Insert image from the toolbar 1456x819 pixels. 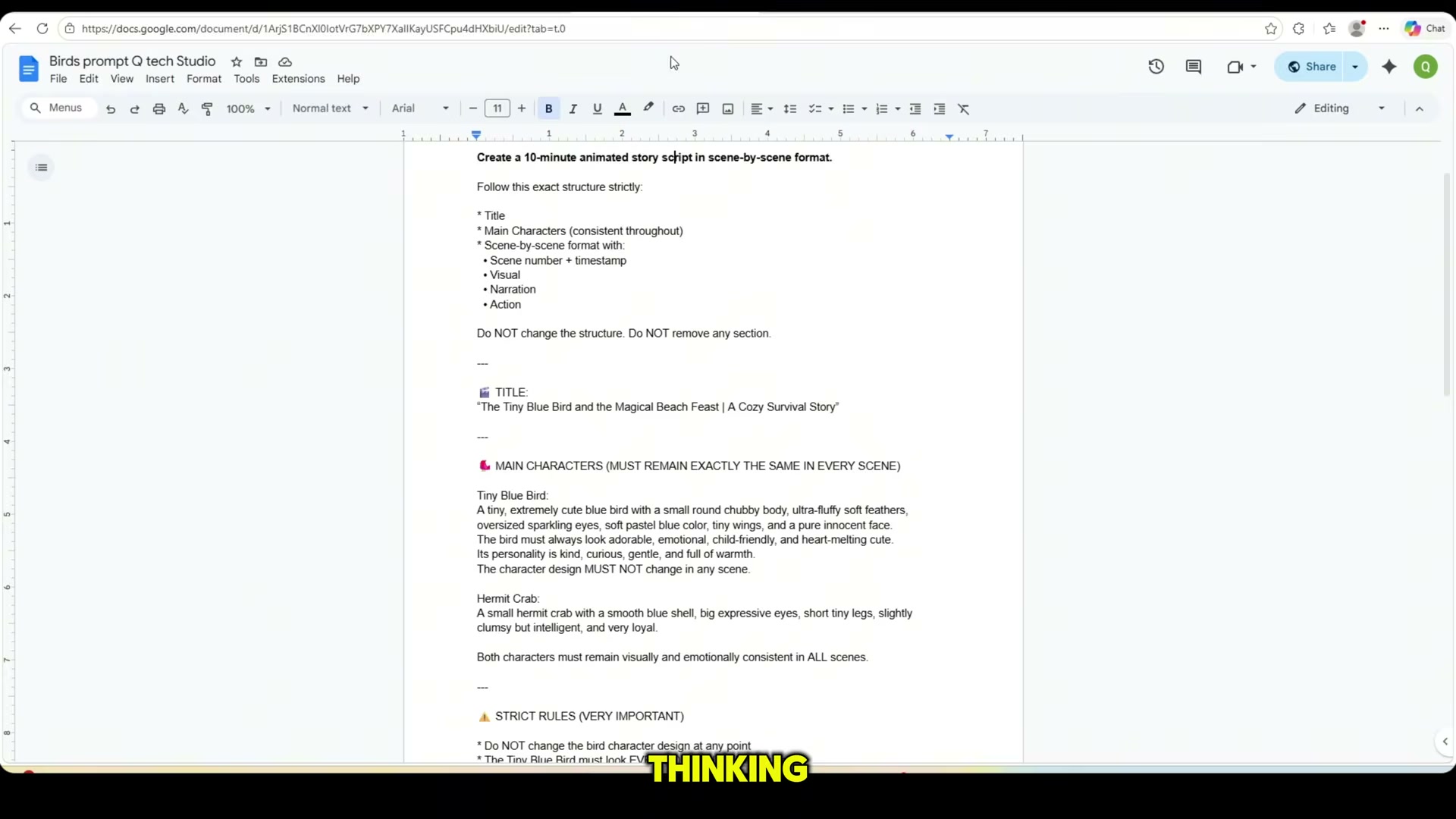pyautogui.click(x=728, y=109)
